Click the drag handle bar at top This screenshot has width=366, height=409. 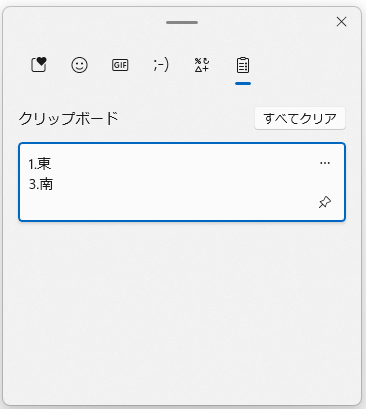[182, 22]
